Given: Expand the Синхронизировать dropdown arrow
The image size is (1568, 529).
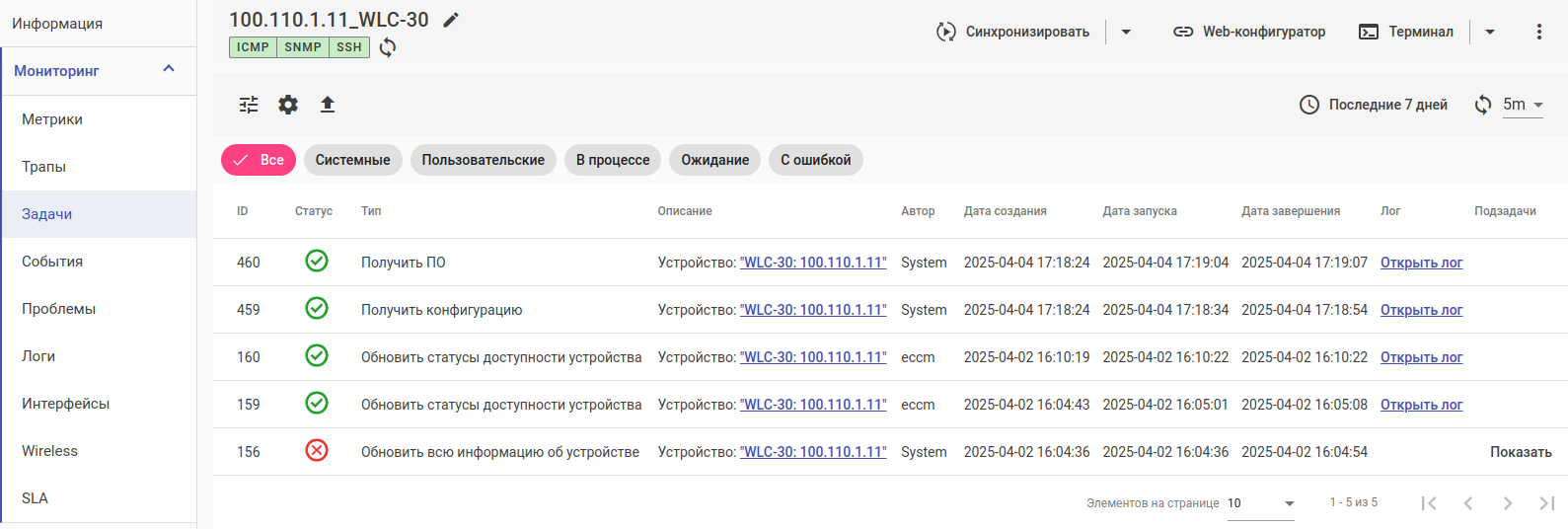Looking at the screenshot, I should [x=1126, y=32].
